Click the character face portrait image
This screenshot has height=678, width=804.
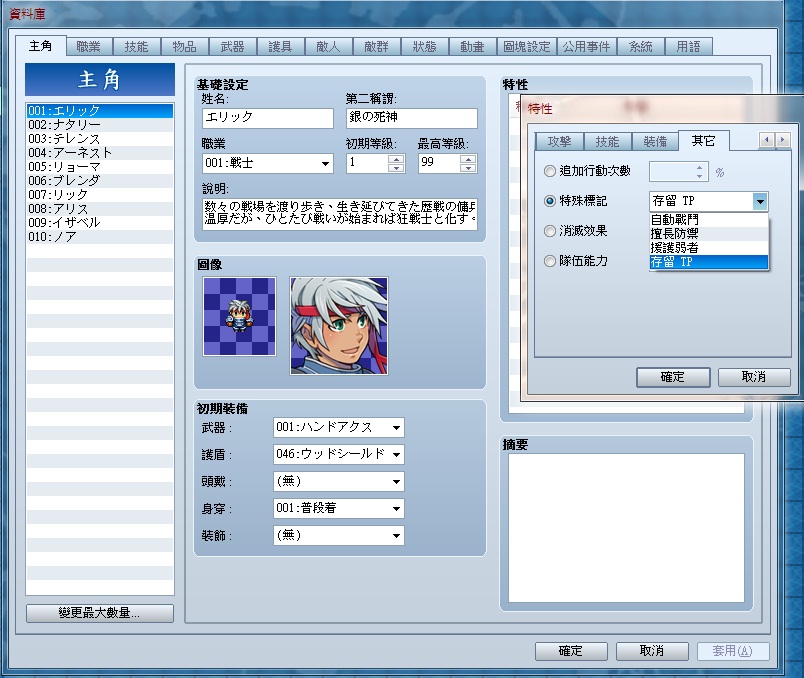point(339,326)
